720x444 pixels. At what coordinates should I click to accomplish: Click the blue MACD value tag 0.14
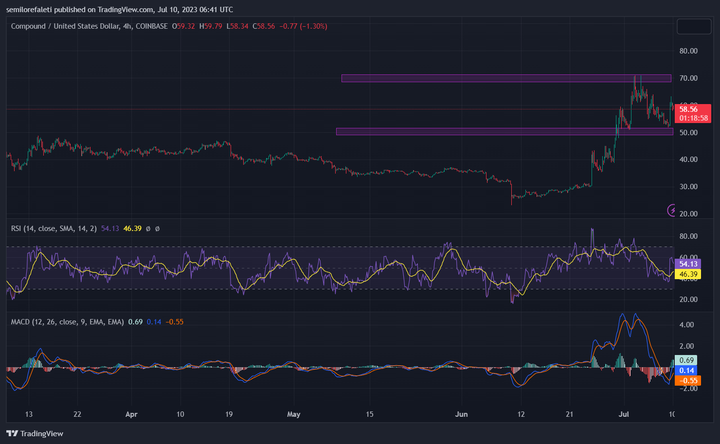[x=686, y=370]
